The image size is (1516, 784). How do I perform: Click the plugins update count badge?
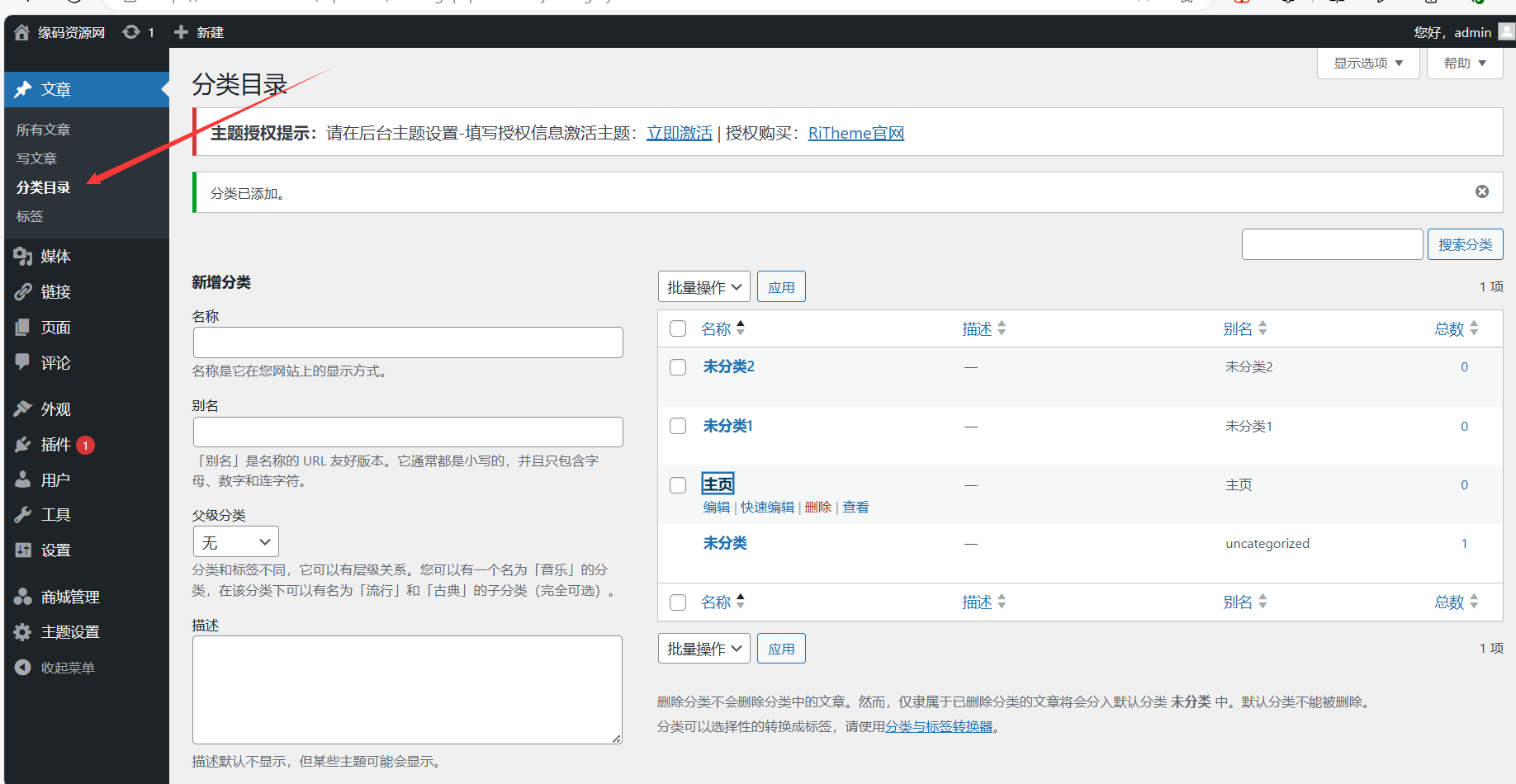click(85, 446)
